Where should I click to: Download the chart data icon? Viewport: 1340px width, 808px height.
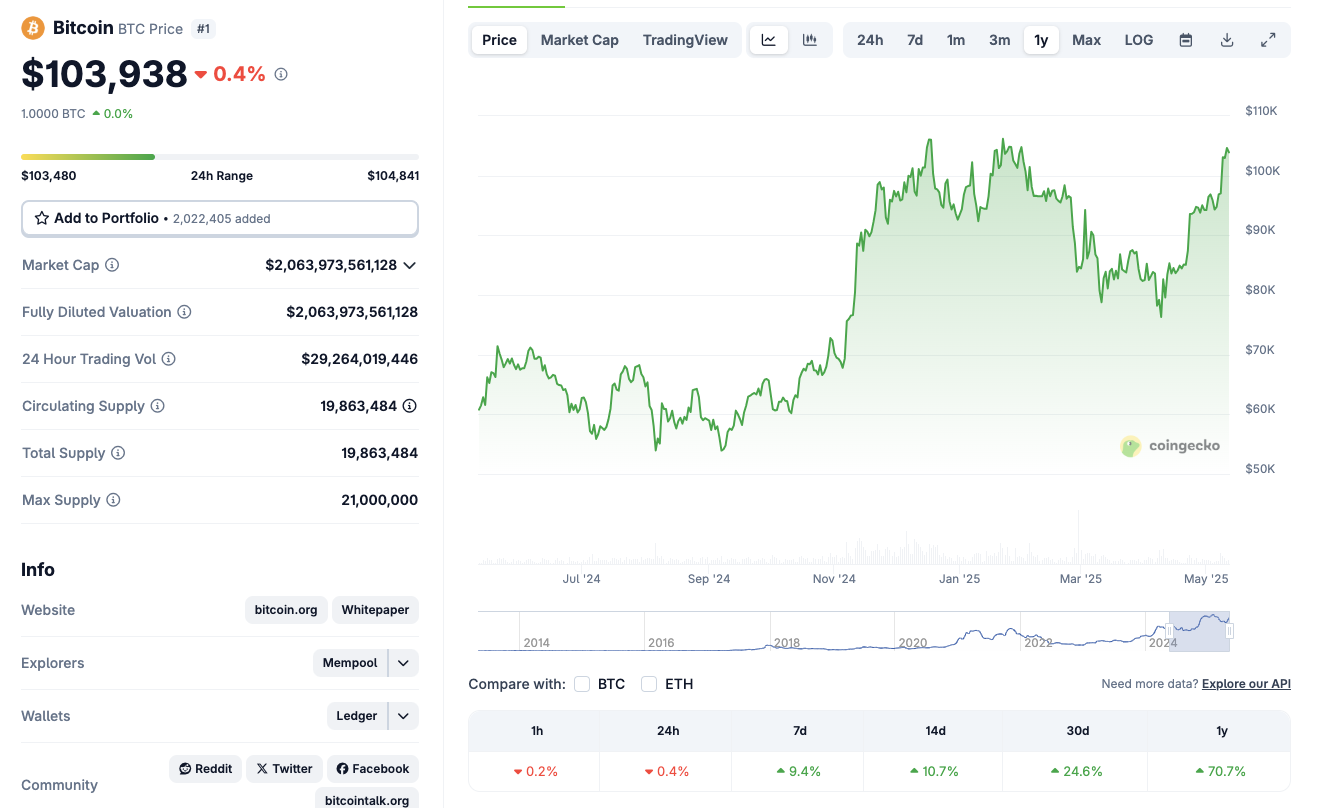(1227, 40)
